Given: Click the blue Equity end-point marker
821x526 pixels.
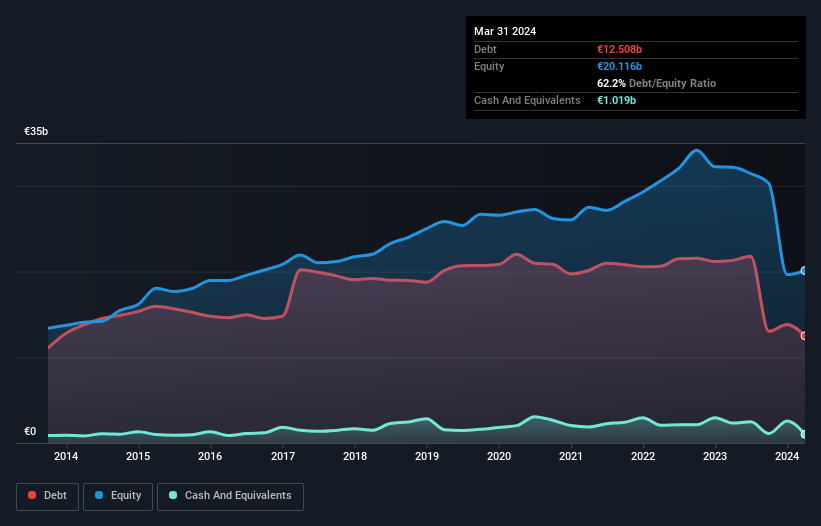Looking at the screenshot, I should click(804, 271).
